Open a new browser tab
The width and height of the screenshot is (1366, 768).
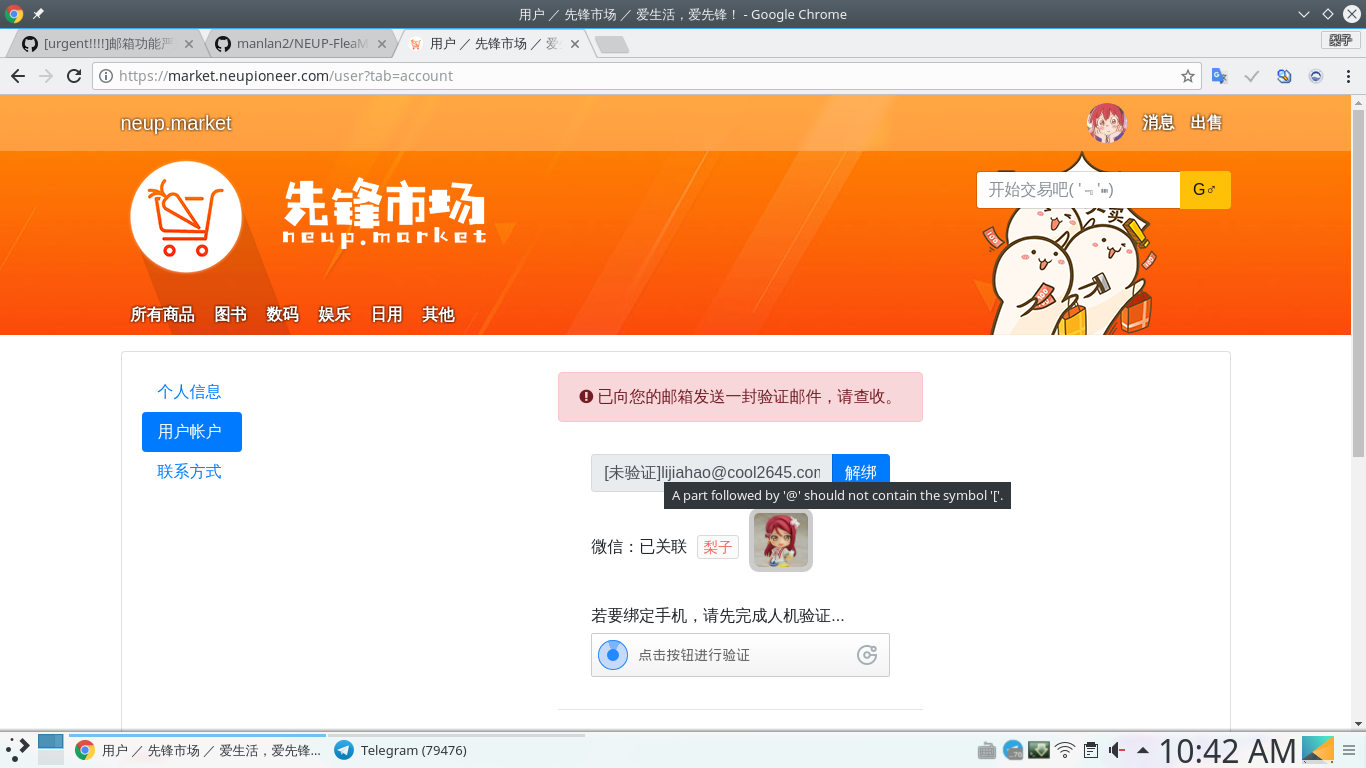(x=611, y=45)
